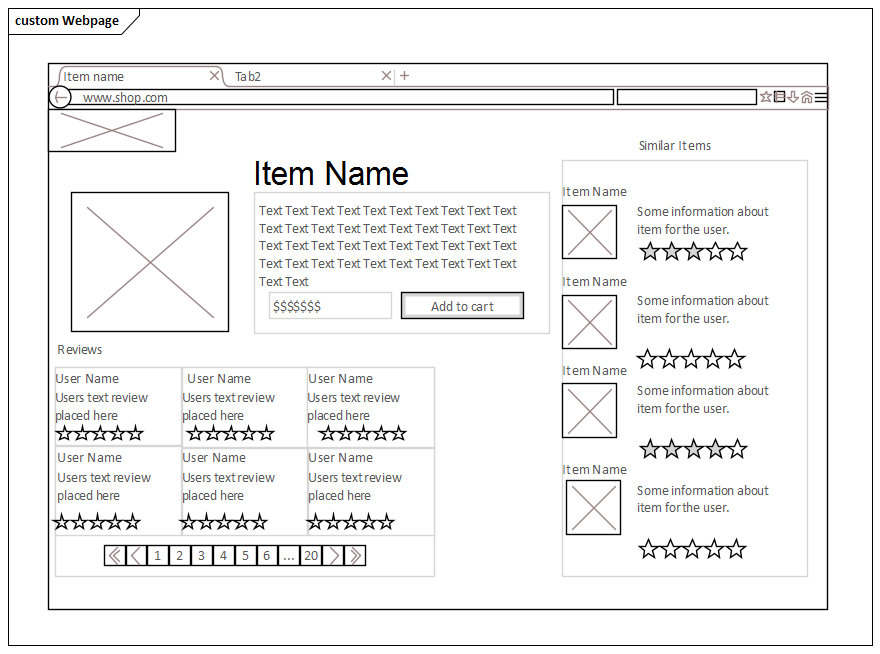Click the back navigation arrow
880x654 pixels.
coord(60,97)
